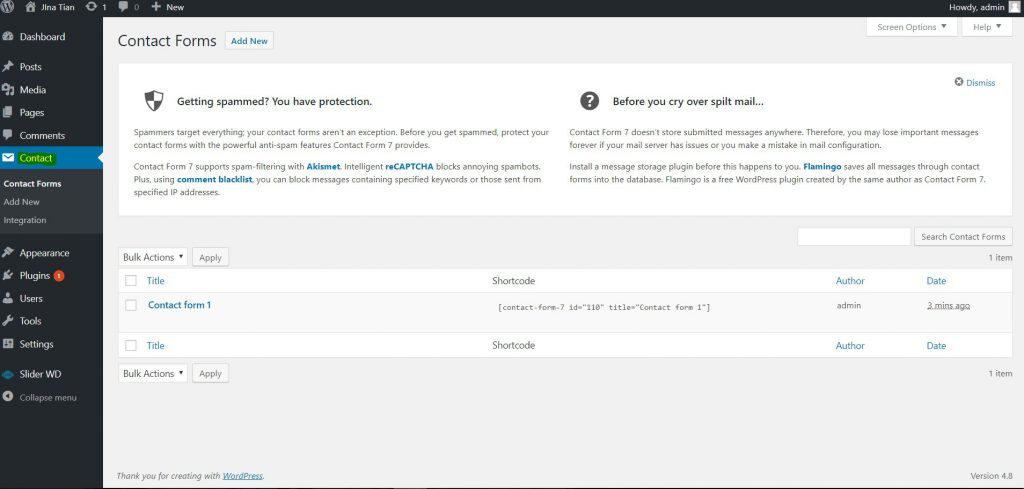This screenshot has height=489, width=1024.
Task: Open the WordPress footer link
Action: (x=243, y=475)
